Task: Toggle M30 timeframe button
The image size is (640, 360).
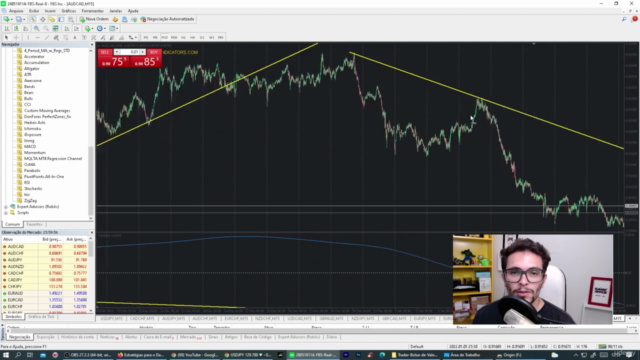Action: (174, 37)
